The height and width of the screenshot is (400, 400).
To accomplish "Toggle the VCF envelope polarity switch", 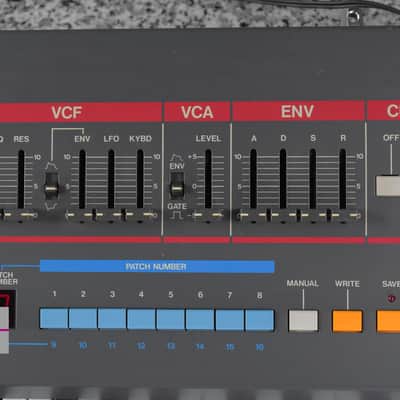I will pos(51,187).
